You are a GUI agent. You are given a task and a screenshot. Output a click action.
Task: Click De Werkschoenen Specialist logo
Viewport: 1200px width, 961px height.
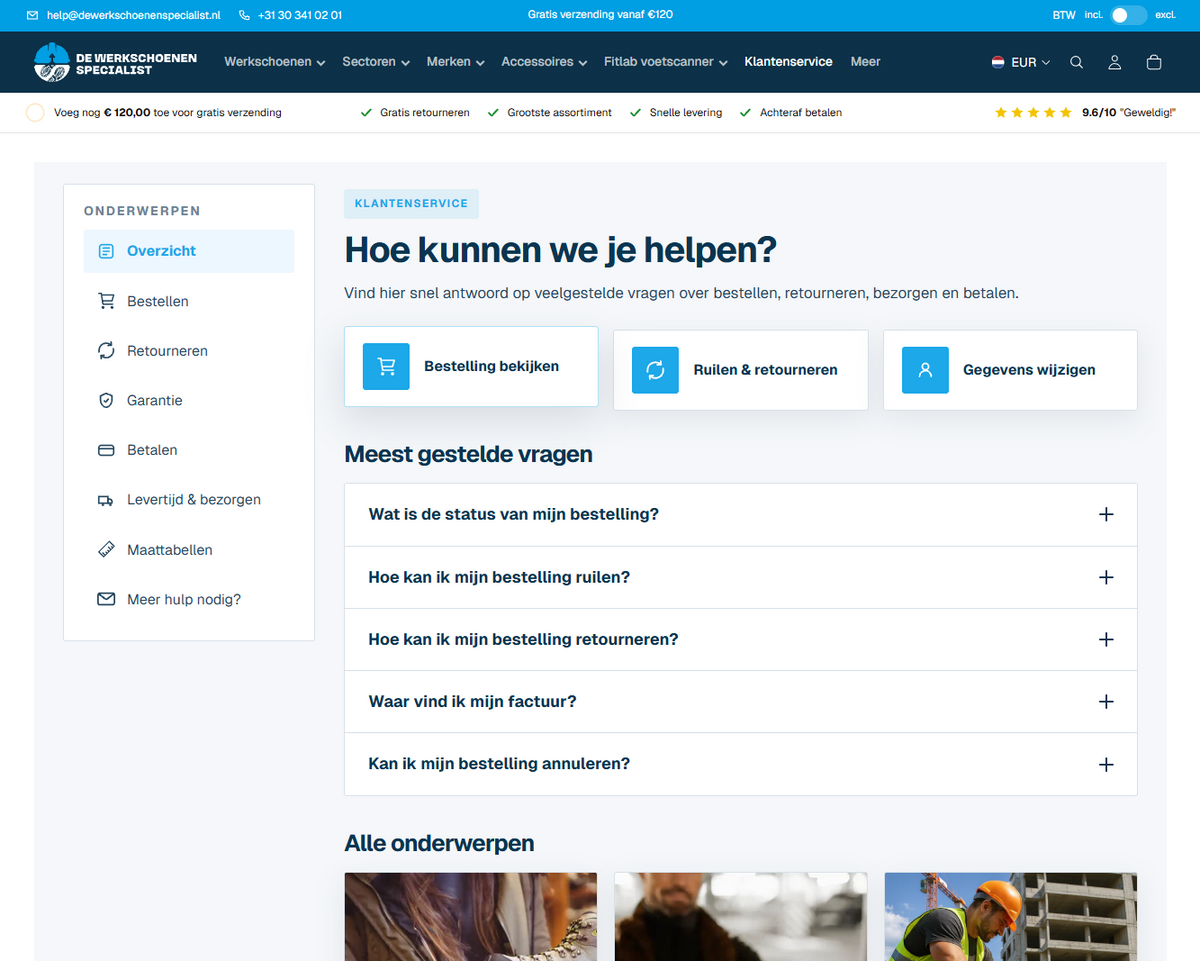[115, 62]
